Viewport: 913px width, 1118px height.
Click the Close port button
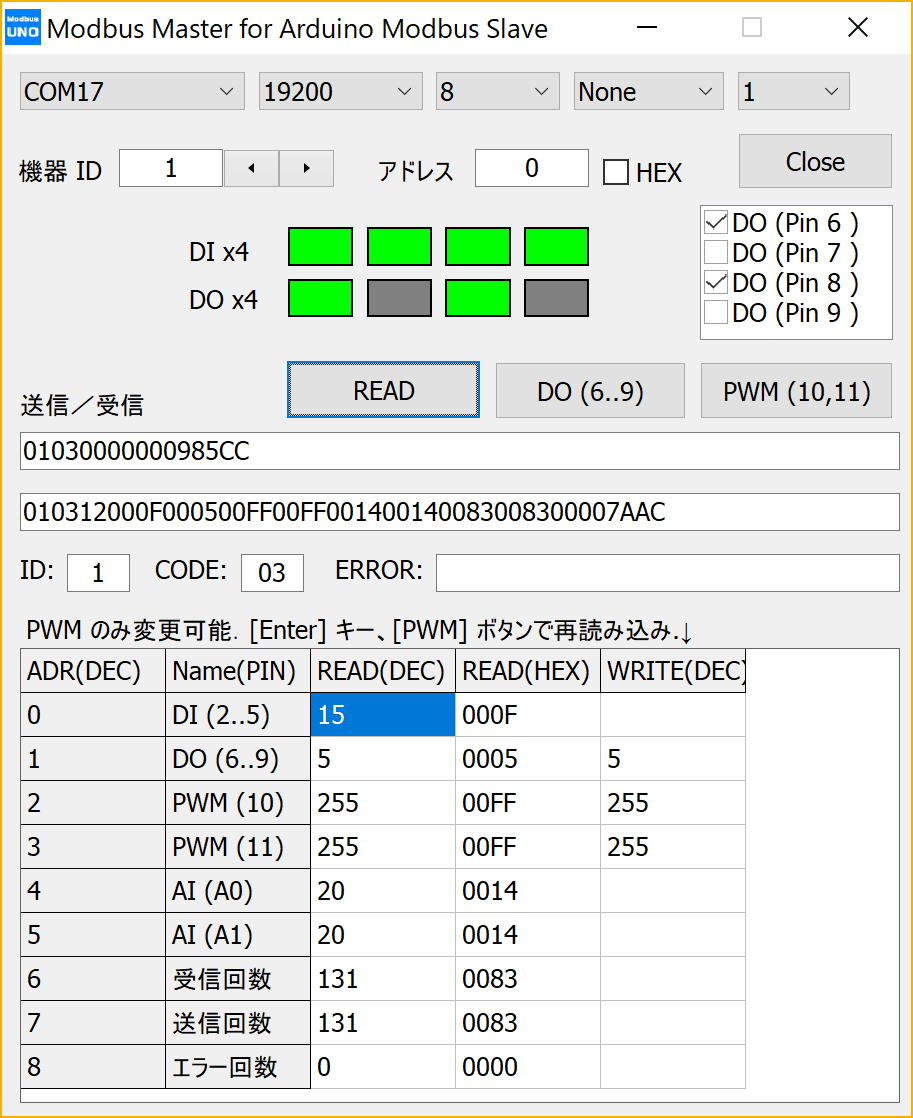click(815, 161)
